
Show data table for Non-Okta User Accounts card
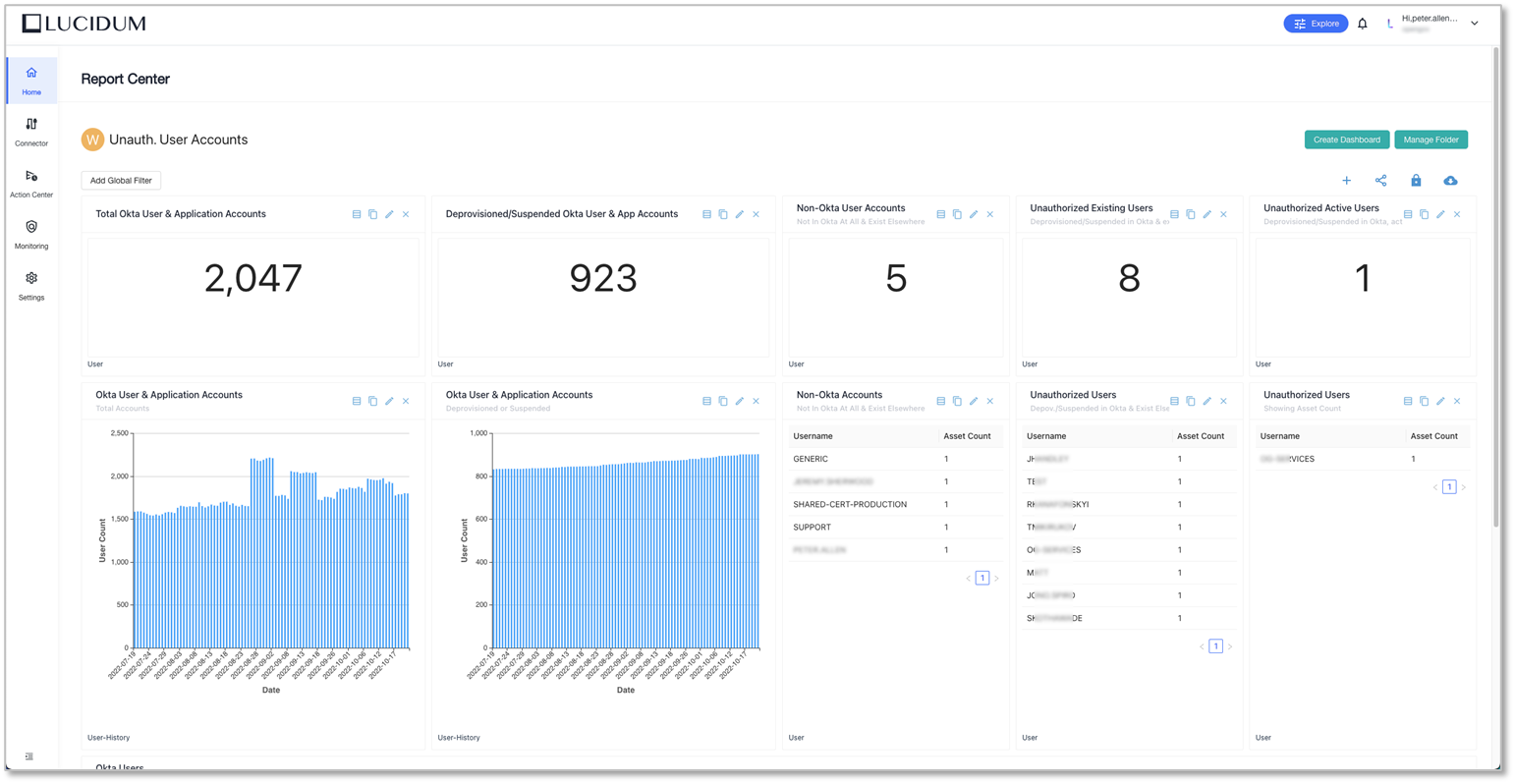point(940,214)
